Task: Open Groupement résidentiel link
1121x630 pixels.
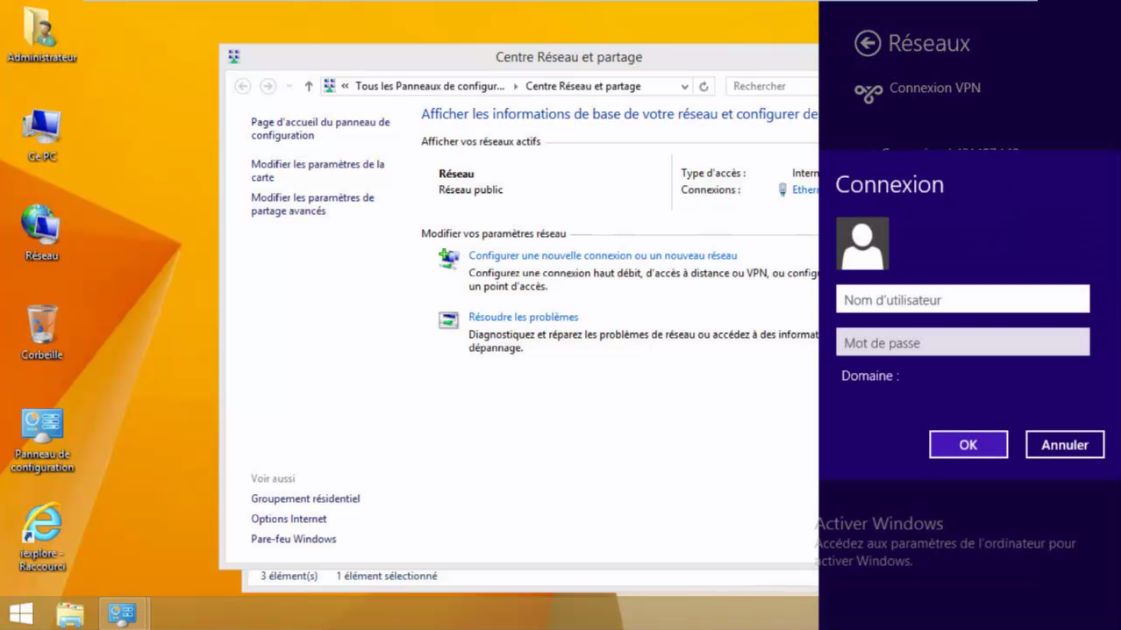Action: tap(305, 498)
